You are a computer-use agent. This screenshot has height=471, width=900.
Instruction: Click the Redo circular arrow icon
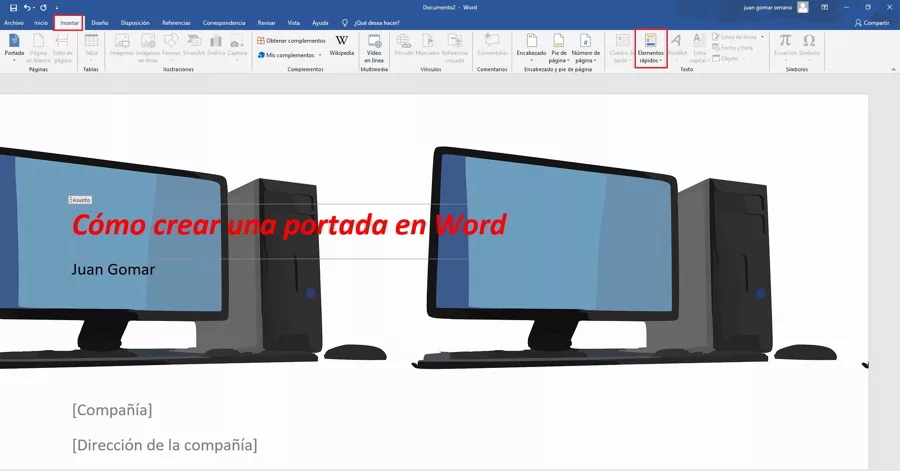(x=43, y=7)
